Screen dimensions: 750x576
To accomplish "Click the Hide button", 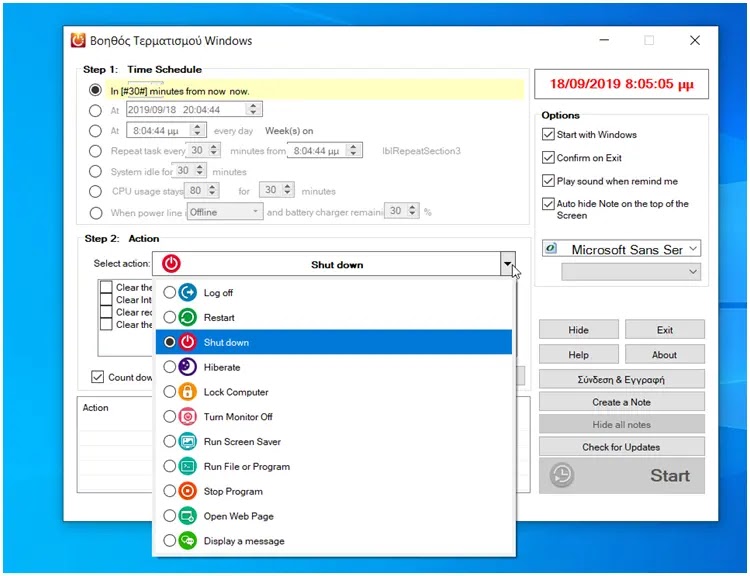I will [578, 330].
